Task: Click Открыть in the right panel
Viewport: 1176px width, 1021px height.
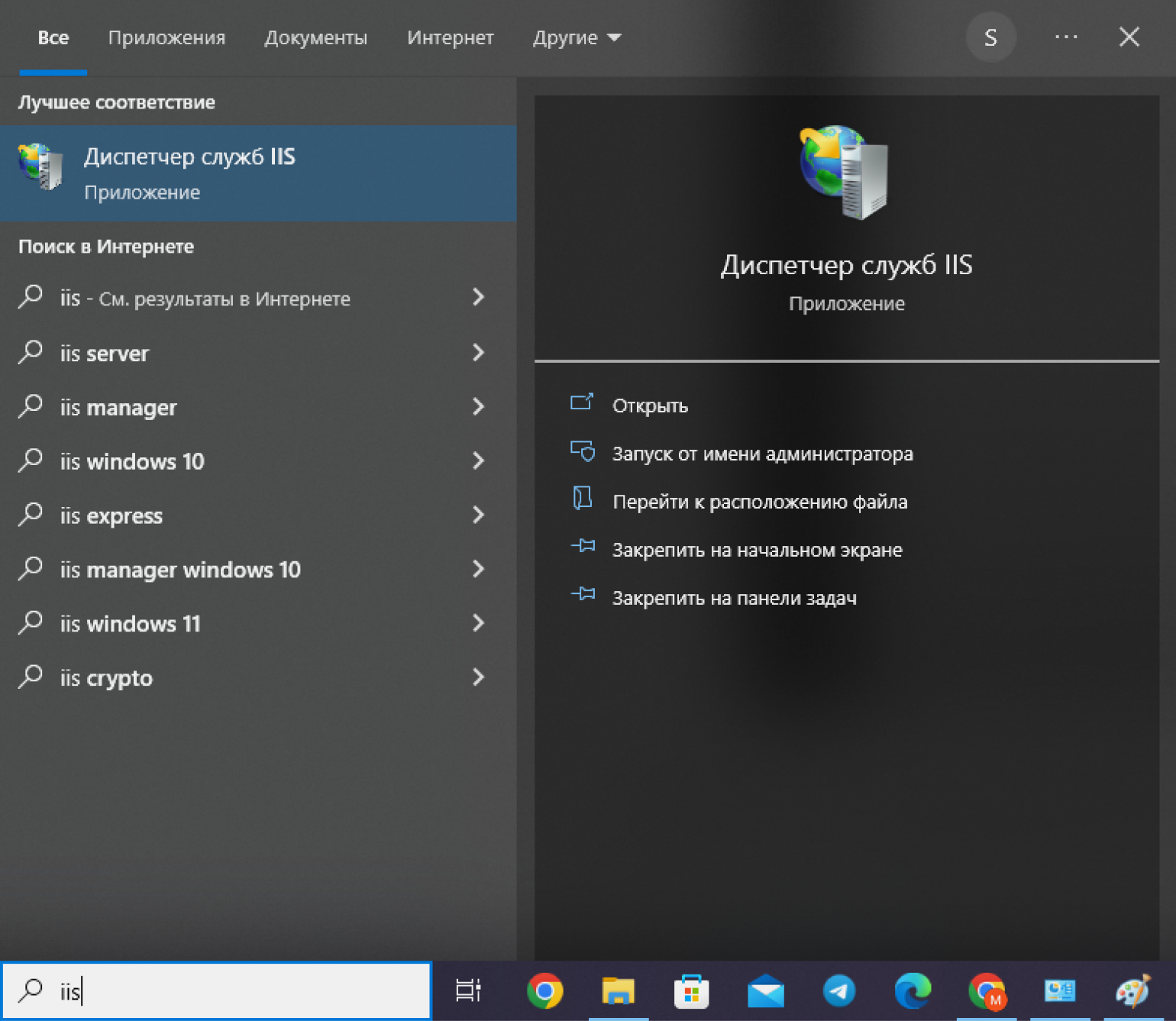Action: click(649, 405)
